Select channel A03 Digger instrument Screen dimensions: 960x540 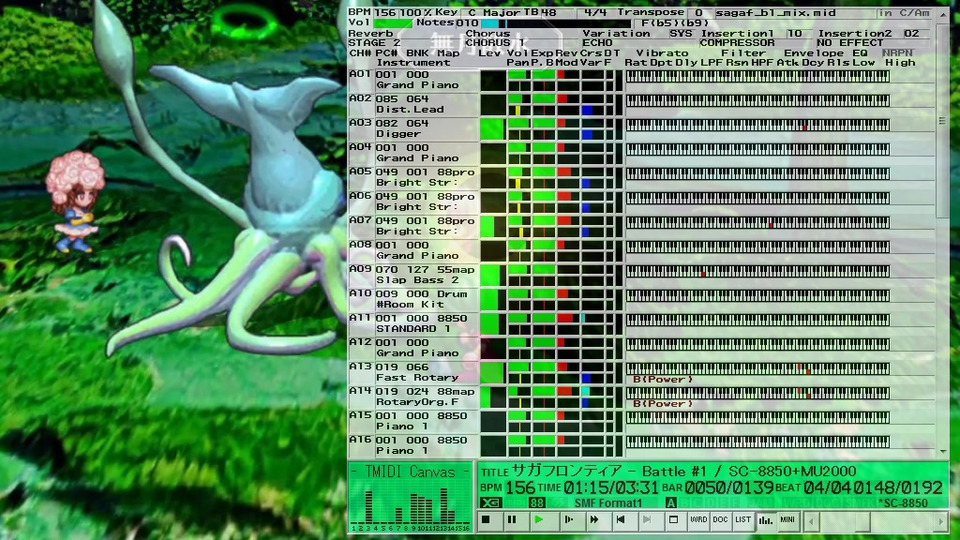tap(398, 133)
